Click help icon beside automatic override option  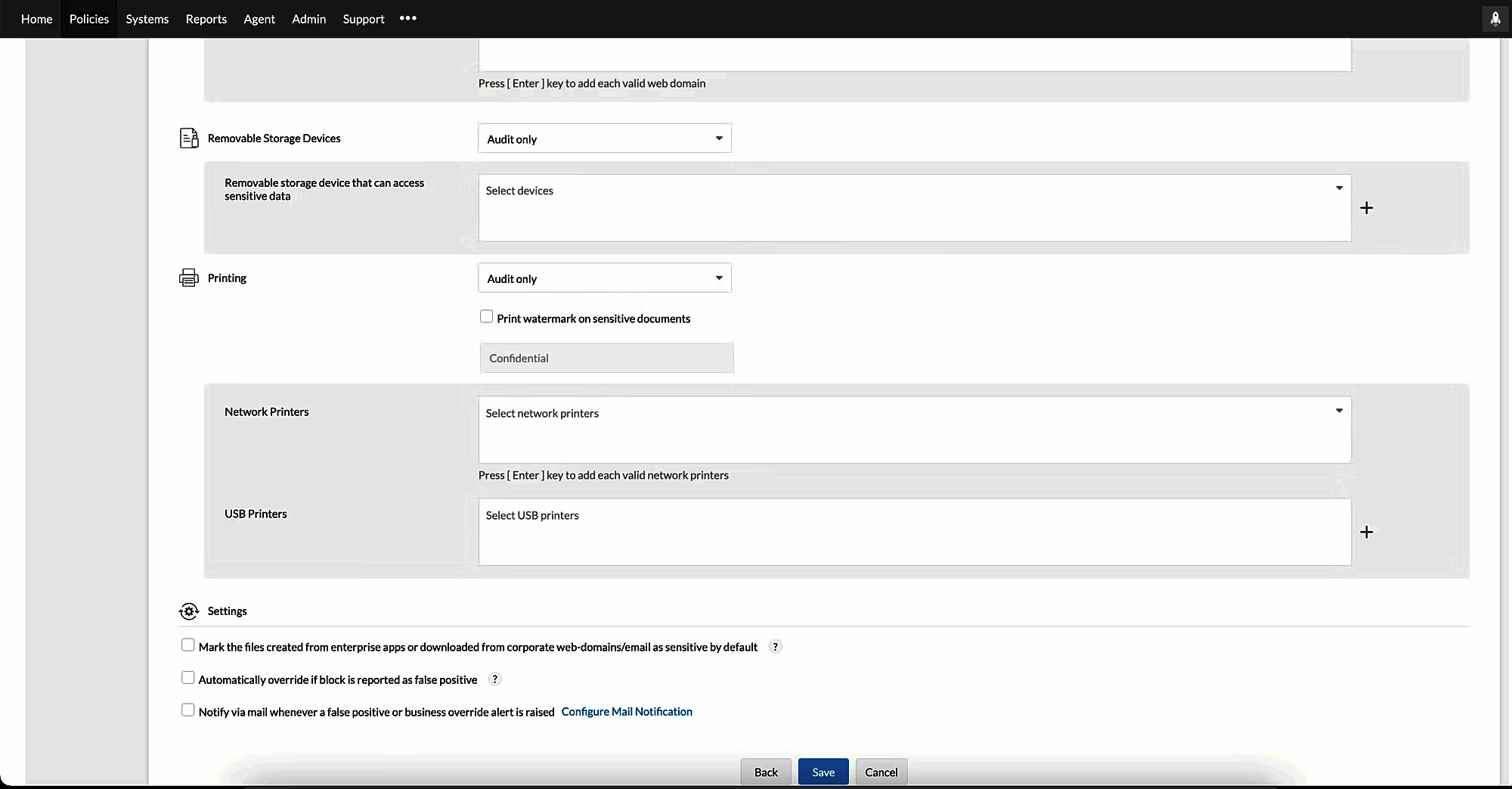[494, 679]
